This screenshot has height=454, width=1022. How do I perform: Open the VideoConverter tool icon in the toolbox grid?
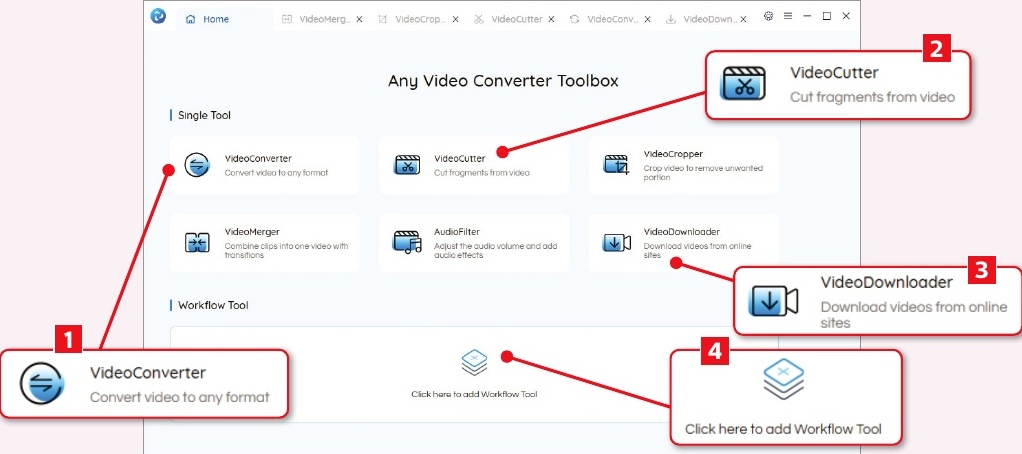(198, 166)
